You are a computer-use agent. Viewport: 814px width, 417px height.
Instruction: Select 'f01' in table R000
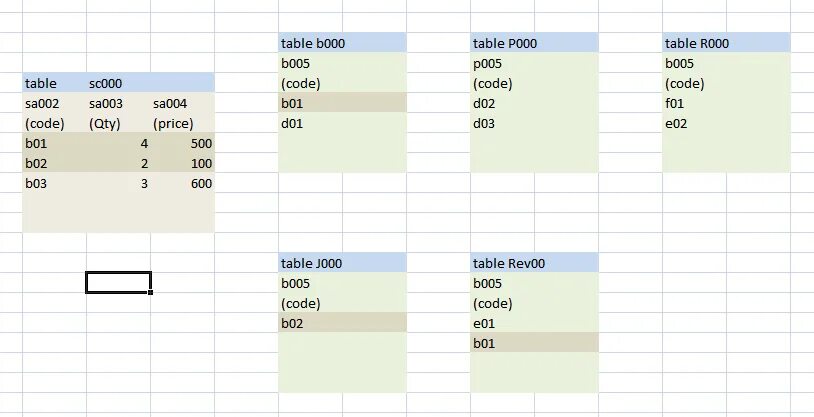pyautogui.click(x=726, y=103)
